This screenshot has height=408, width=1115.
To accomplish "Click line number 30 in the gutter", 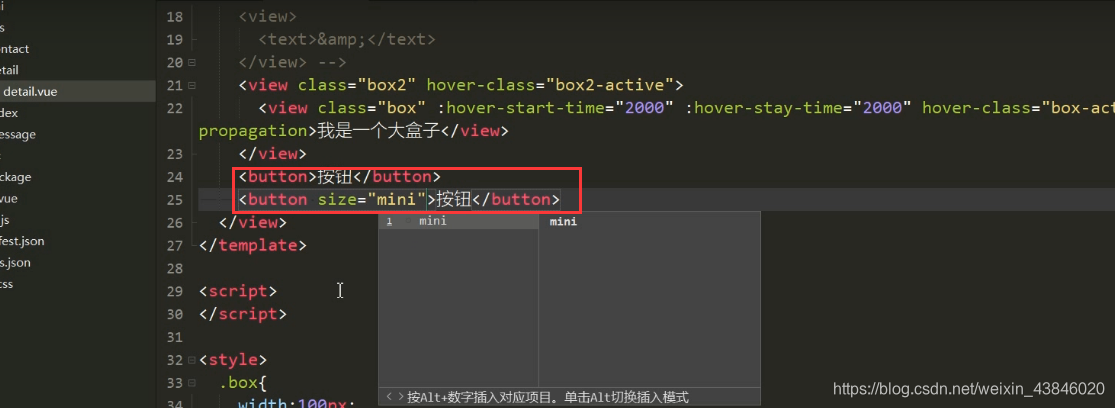I will (174, 313).
